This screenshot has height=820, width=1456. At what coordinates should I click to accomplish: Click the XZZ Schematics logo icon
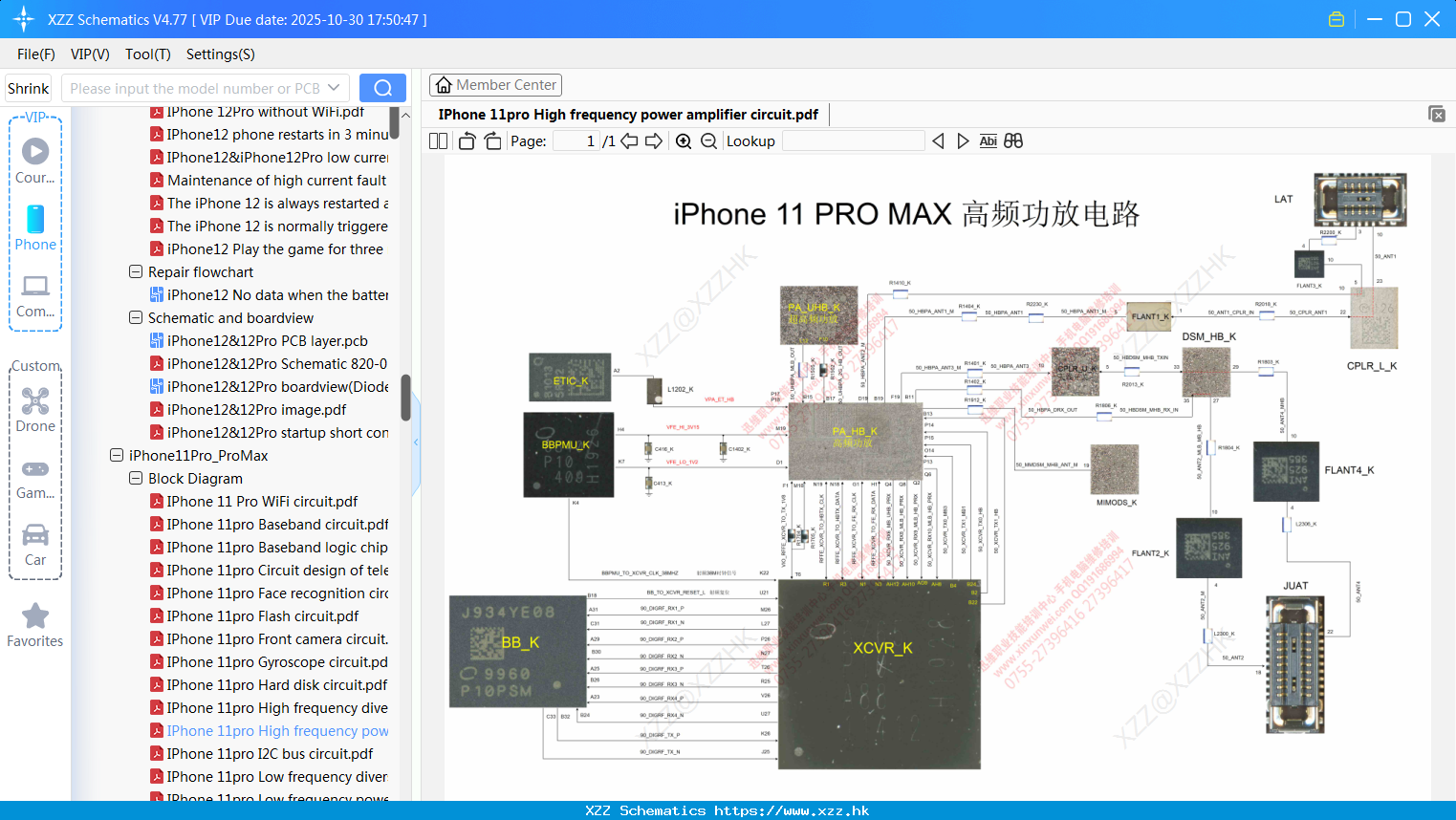(x=24, y=19)
